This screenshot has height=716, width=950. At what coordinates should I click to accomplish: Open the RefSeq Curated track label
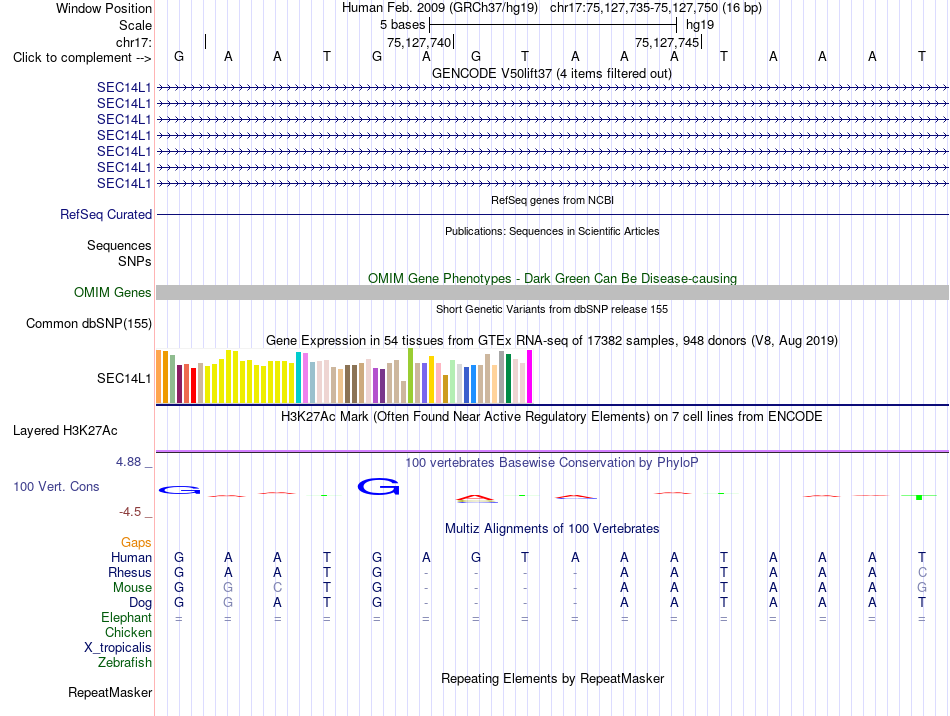pyautogui.click(x=105, y=214)
